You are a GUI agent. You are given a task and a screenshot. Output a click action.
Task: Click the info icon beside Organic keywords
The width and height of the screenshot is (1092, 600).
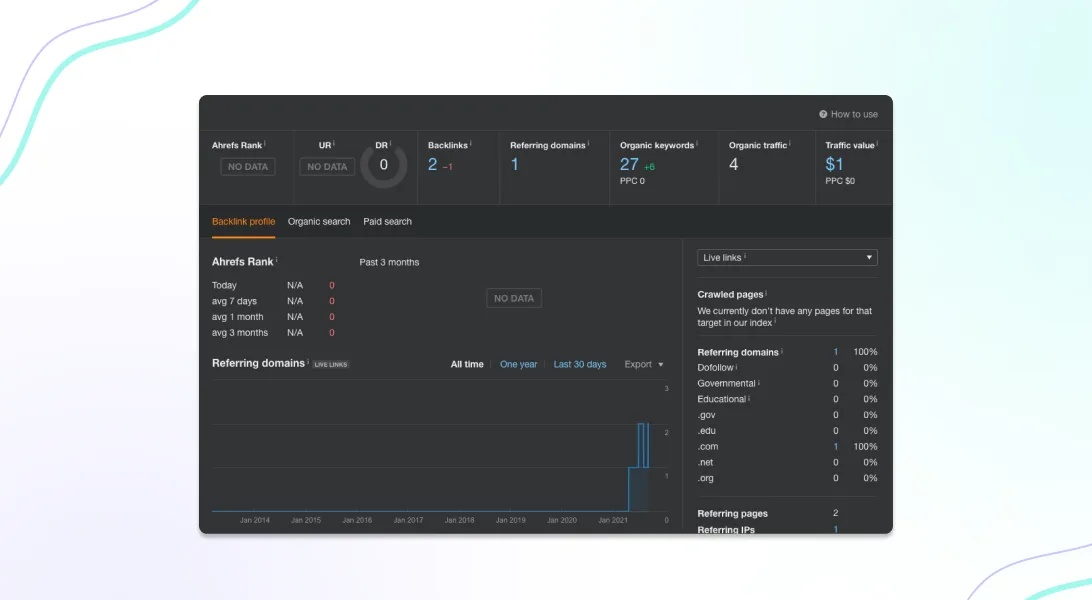tap(697, 143)
